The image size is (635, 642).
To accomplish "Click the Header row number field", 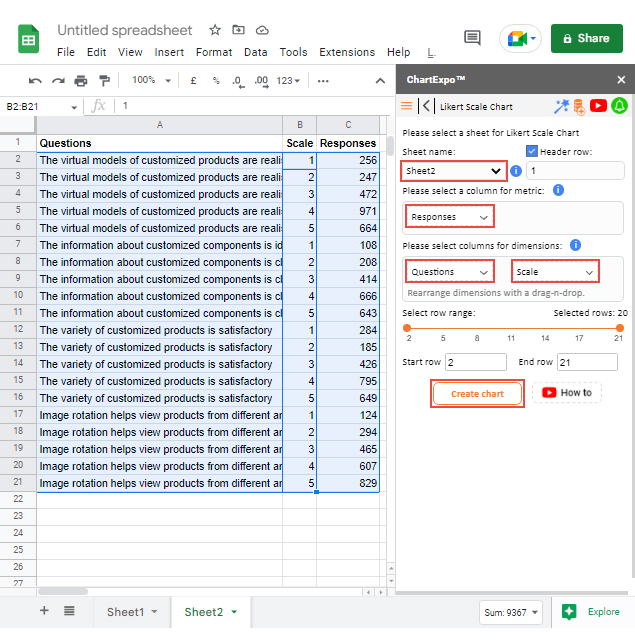I will point(575,170).
